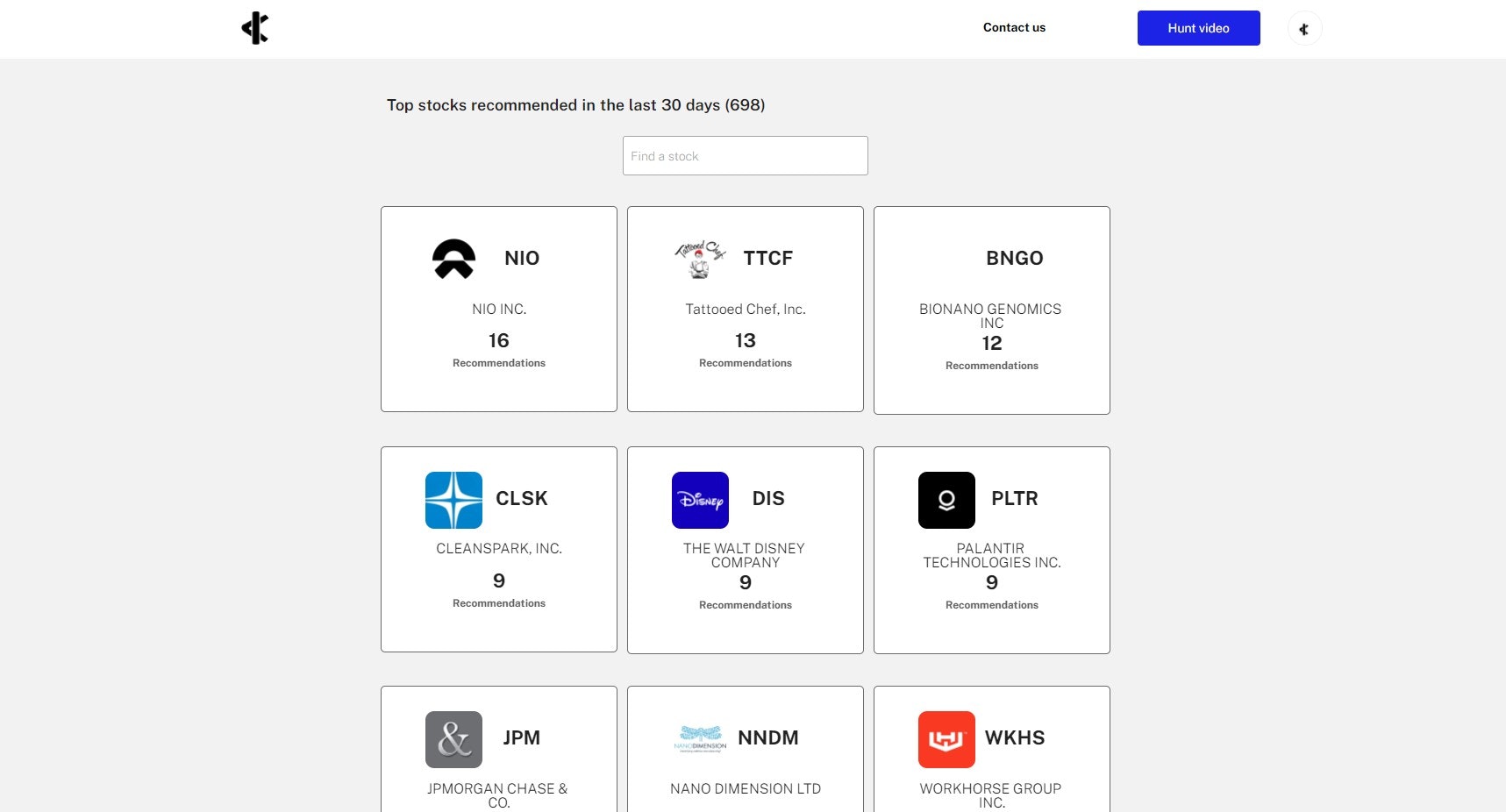Click the Recommendations label under PLTR
The width and height of the screenshot is (1506, 812).
click(992, 605)
